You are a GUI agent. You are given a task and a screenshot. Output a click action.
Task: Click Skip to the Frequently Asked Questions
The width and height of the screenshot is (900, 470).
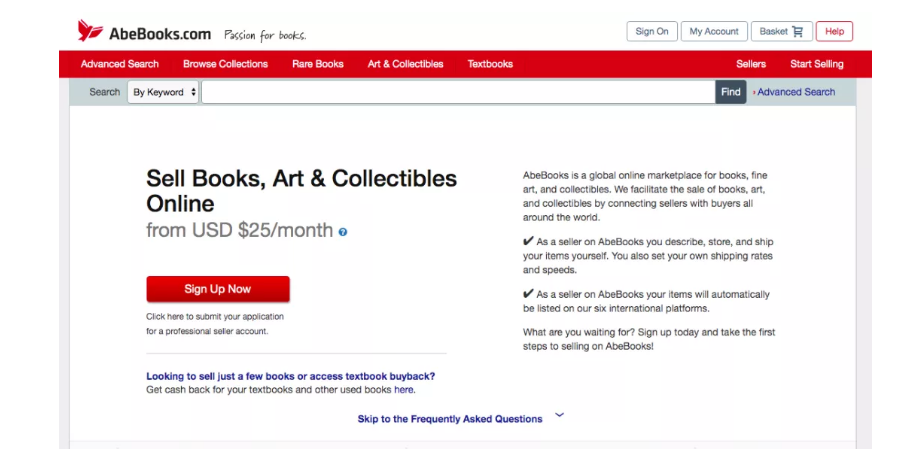450,419
